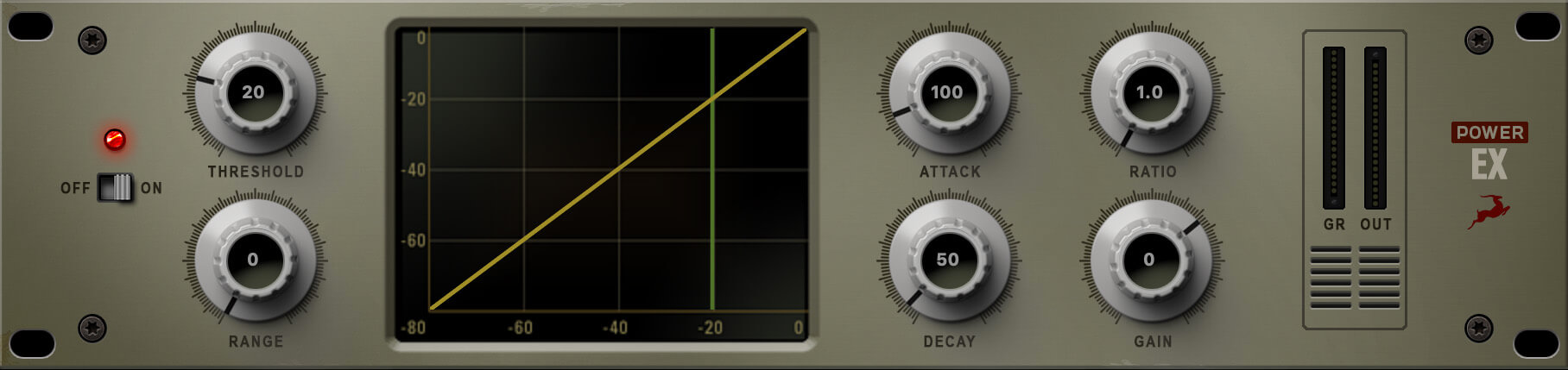
Task: Click the OUT label under the meter
Action: pos(1375,224)
